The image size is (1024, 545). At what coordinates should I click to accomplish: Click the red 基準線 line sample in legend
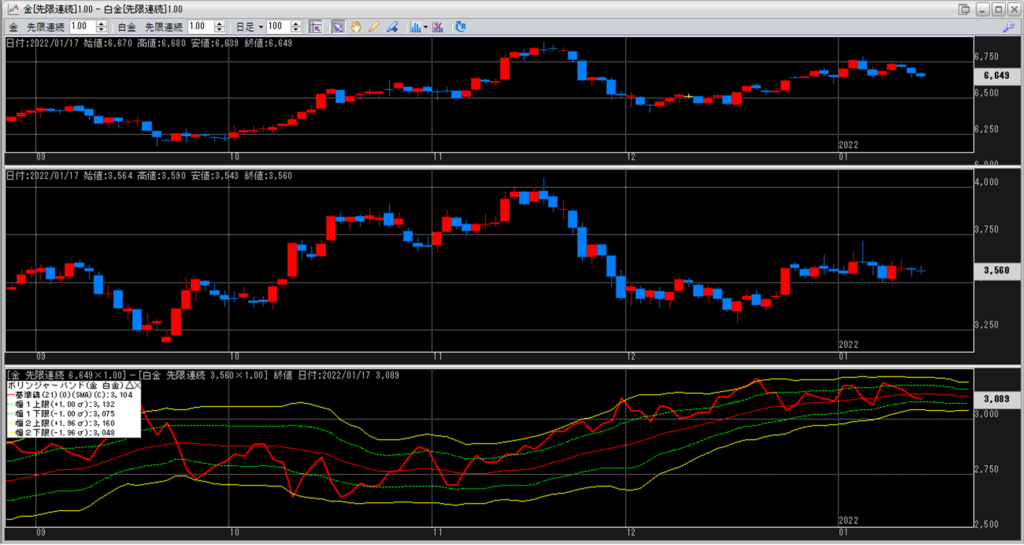10,394
